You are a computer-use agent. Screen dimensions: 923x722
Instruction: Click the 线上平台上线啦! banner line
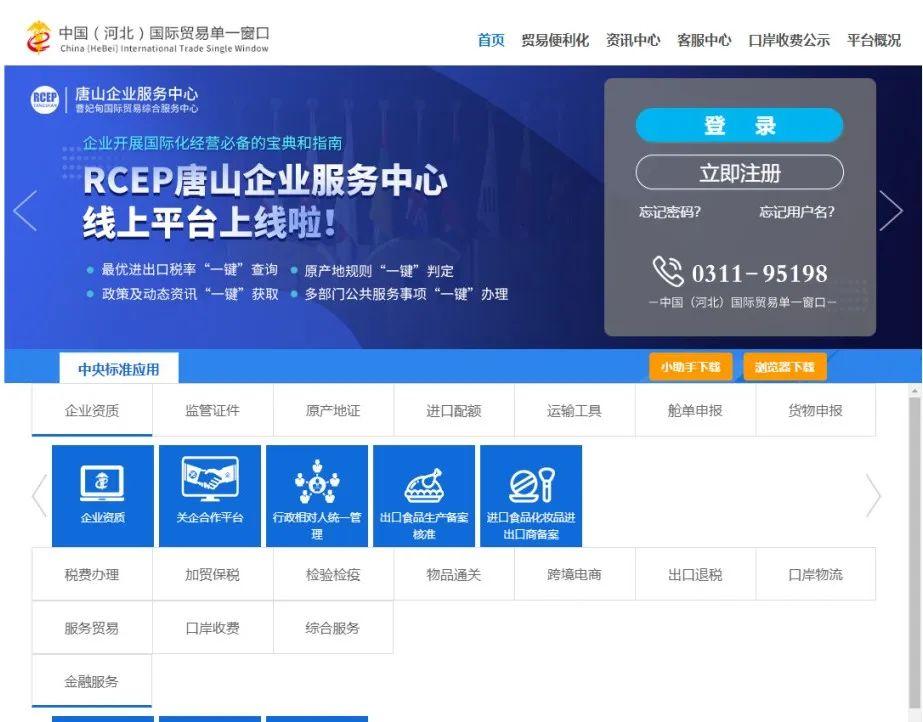tap(210, 223)
